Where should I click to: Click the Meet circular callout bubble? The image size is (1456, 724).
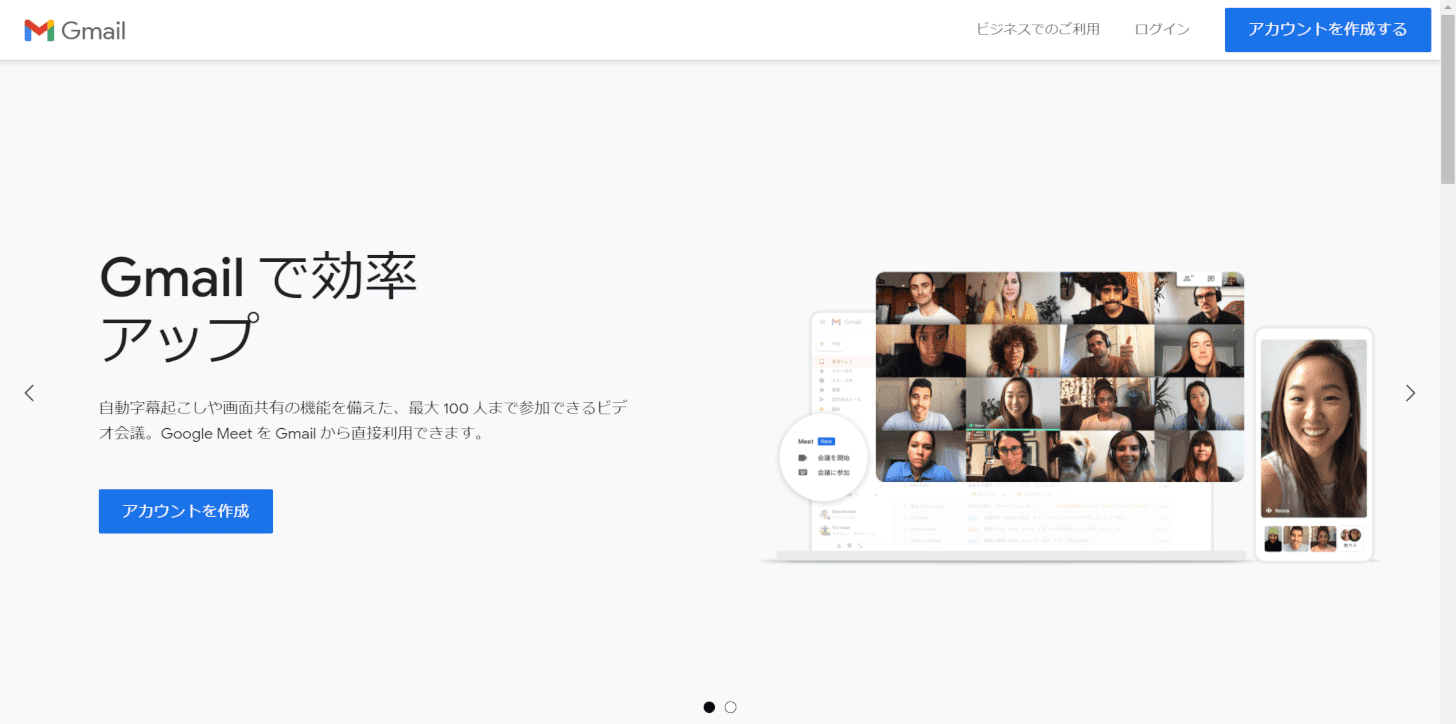pos(824,457)
